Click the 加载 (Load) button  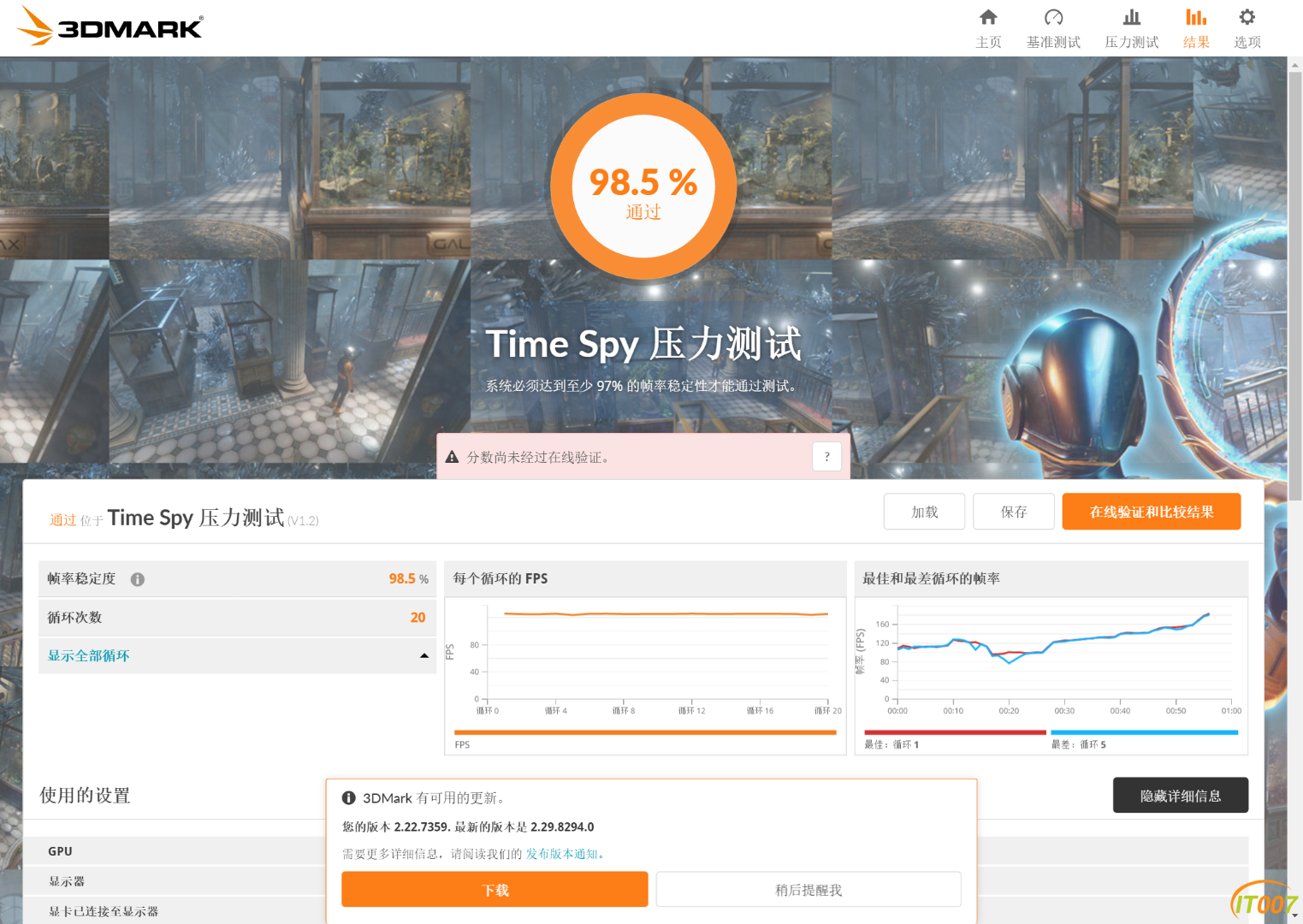(x=924, y=512)
